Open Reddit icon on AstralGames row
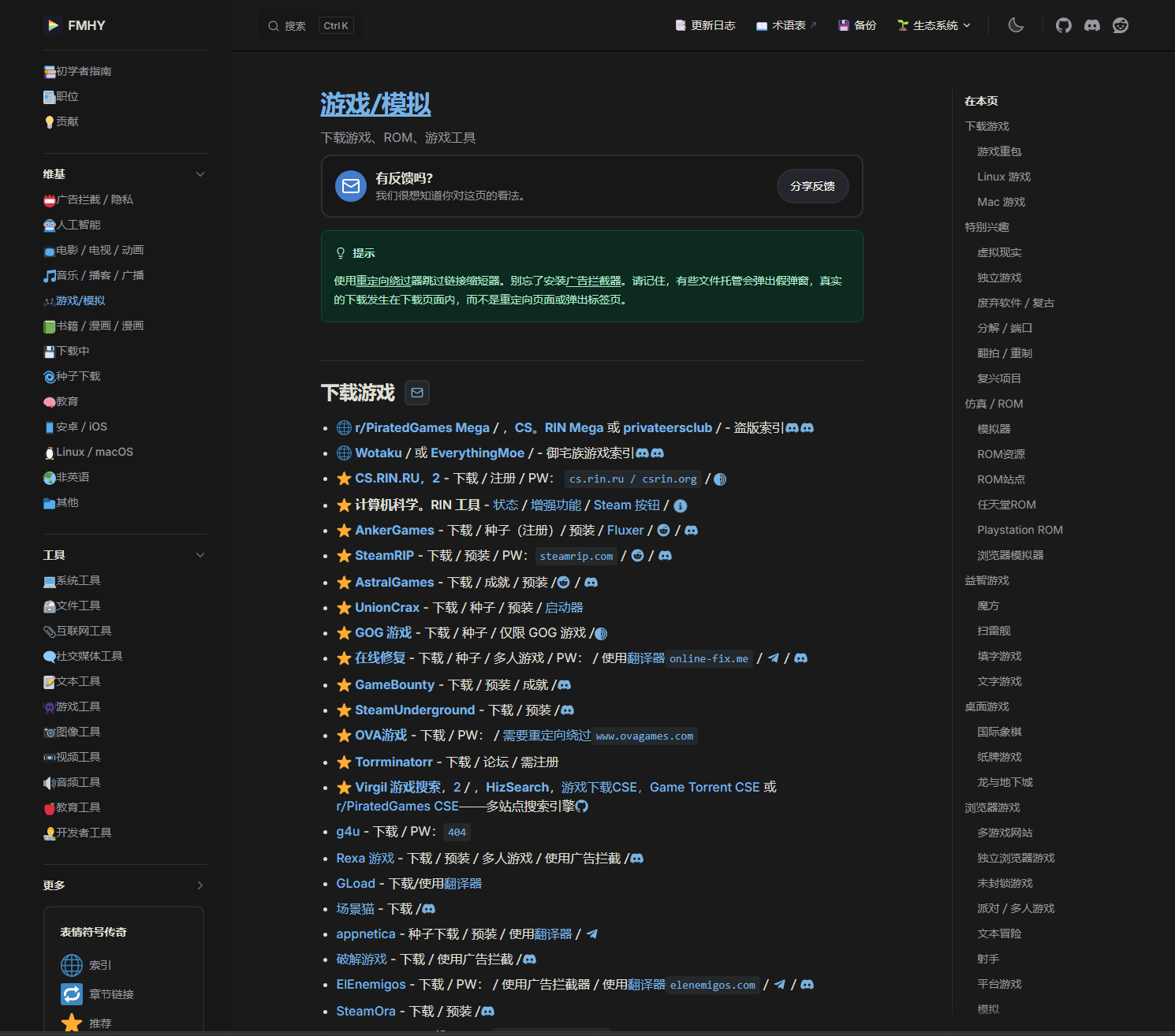 (x=563, y=583)
